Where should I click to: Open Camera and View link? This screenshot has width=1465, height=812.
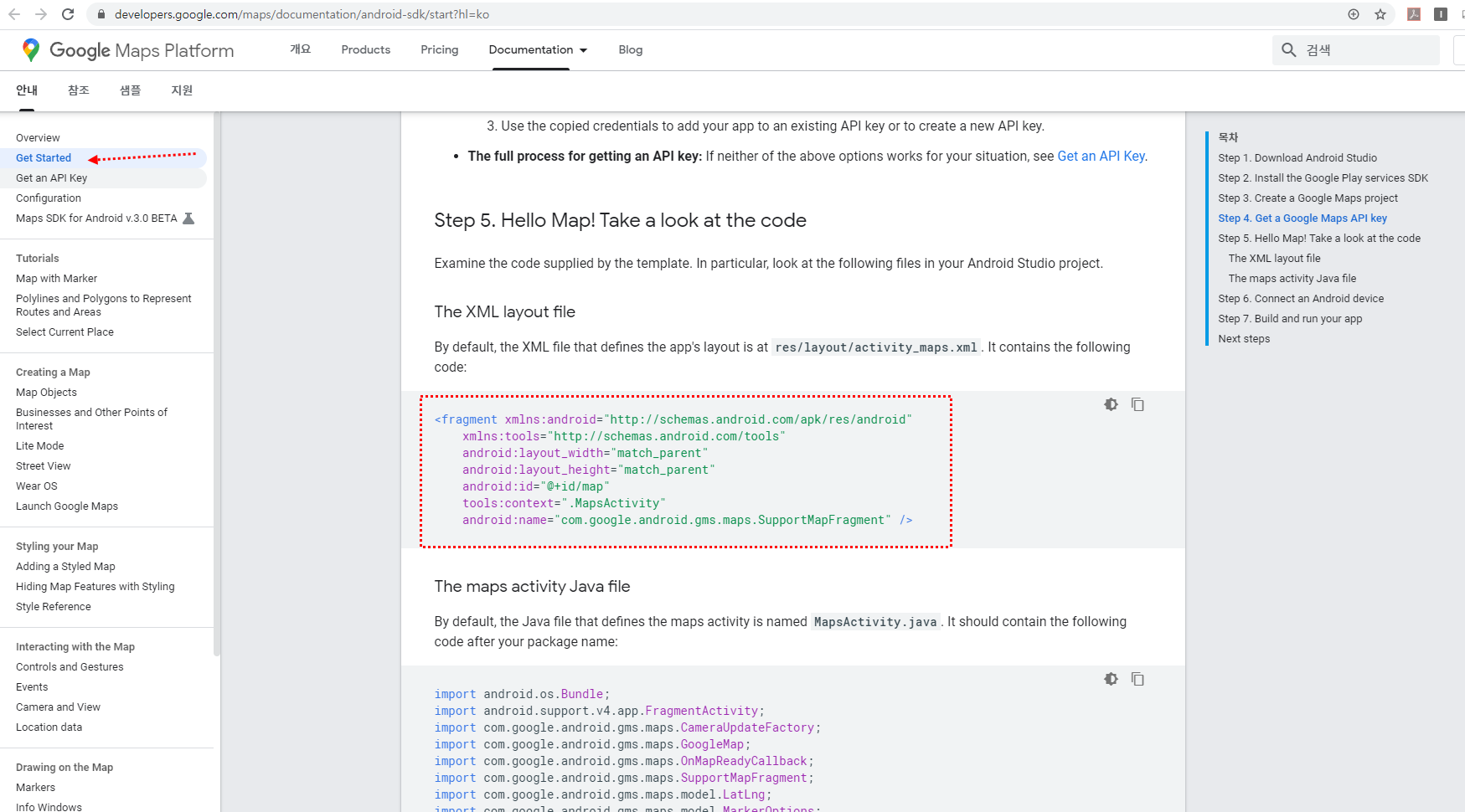point(58,707)
